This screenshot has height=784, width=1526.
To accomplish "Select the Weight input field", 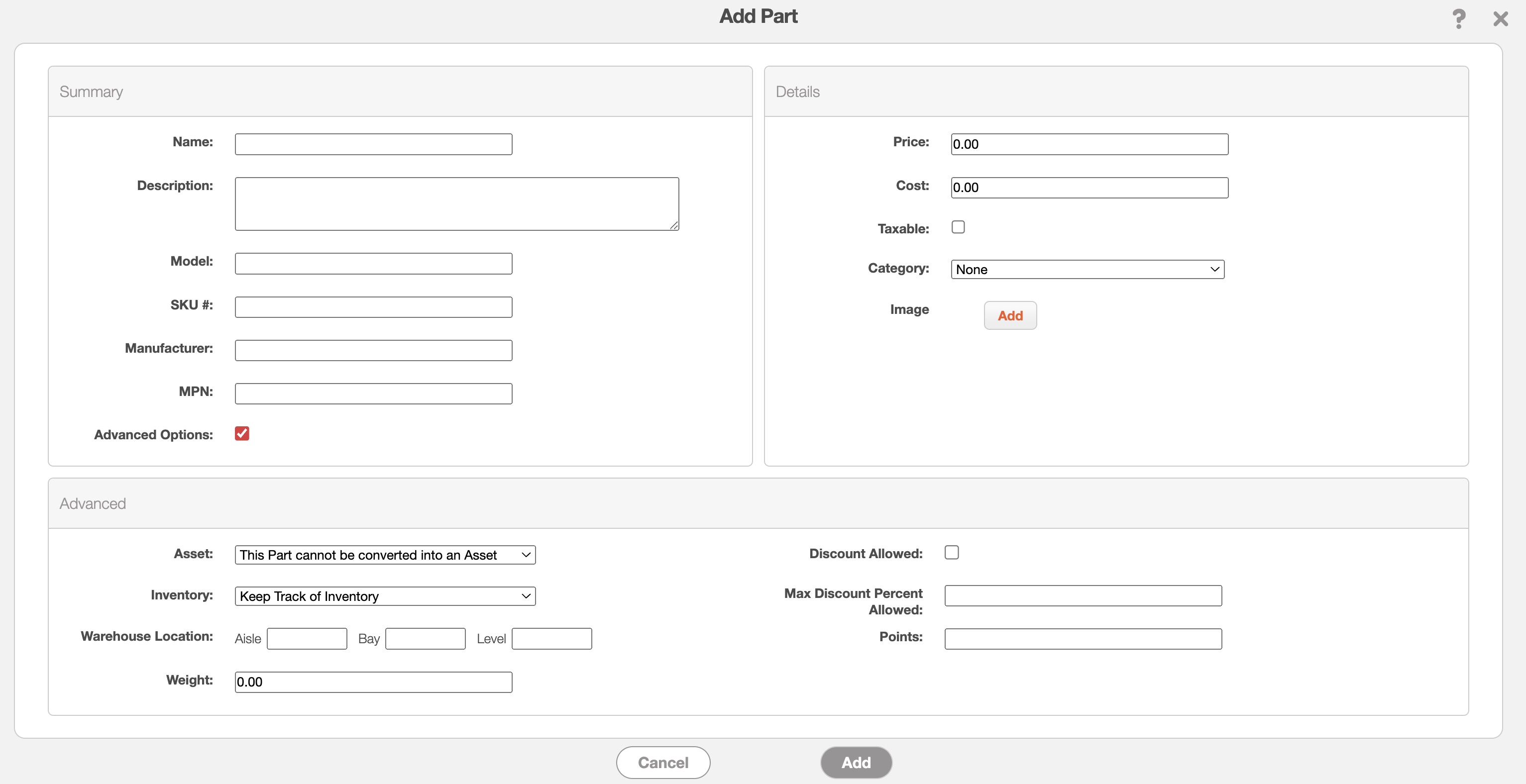I will [373, 682].
